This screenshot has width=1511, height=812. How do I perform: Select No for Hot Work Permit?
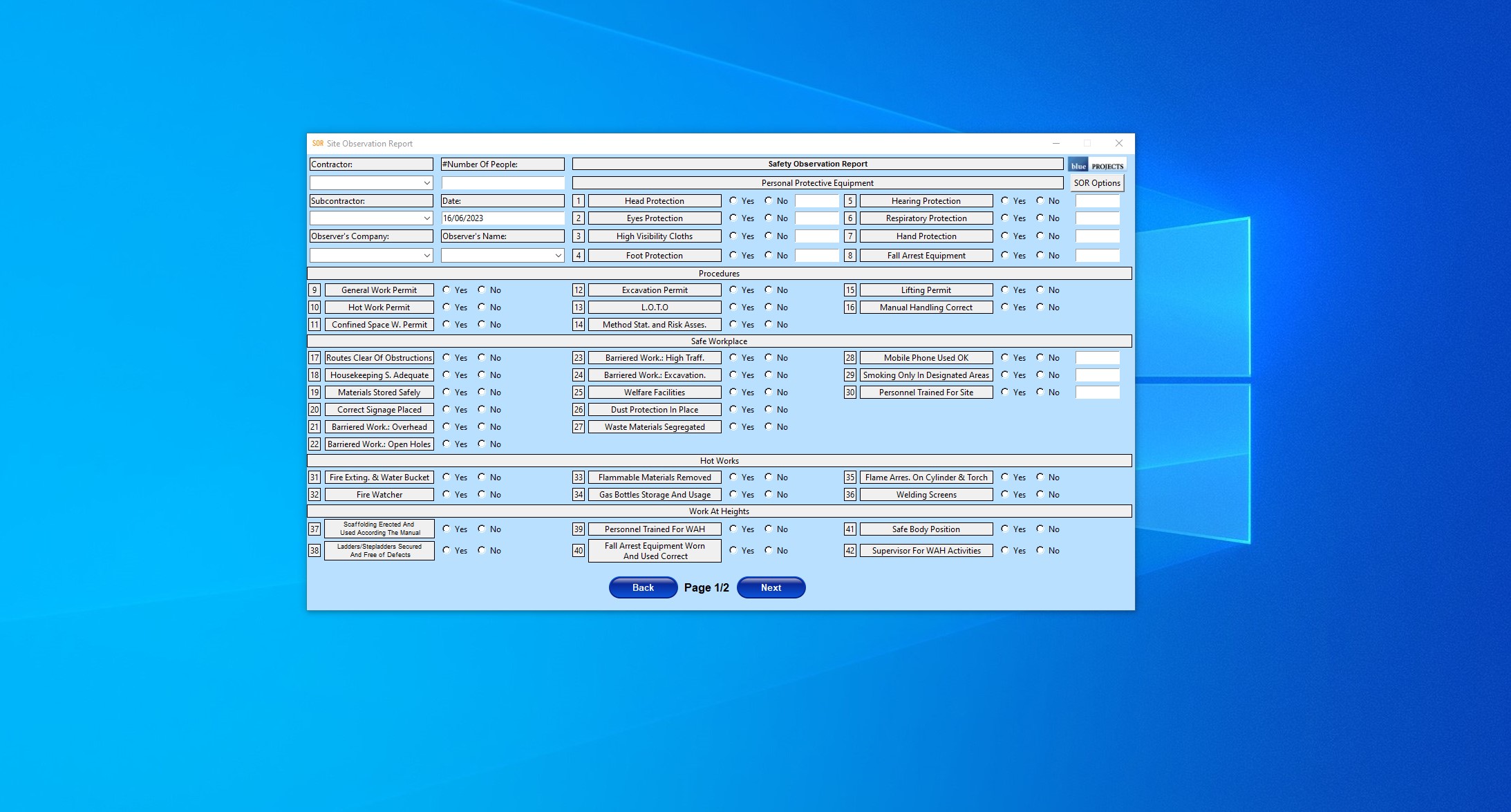(x=482, y=307)
